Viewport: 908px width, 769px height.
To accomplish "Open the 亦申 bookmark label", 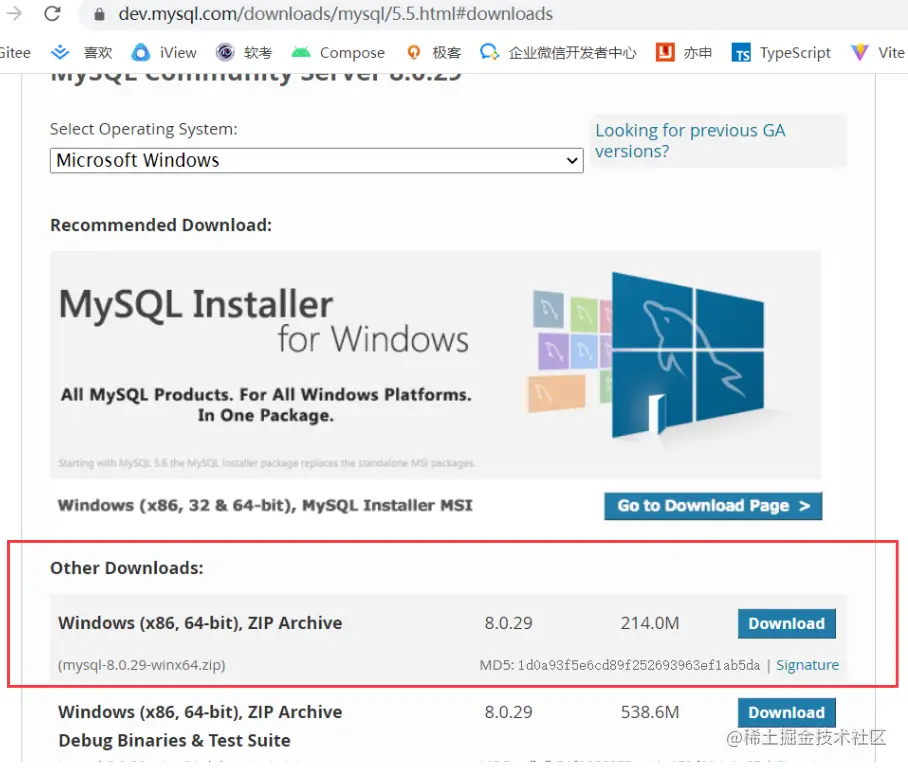I will point(698,53).
